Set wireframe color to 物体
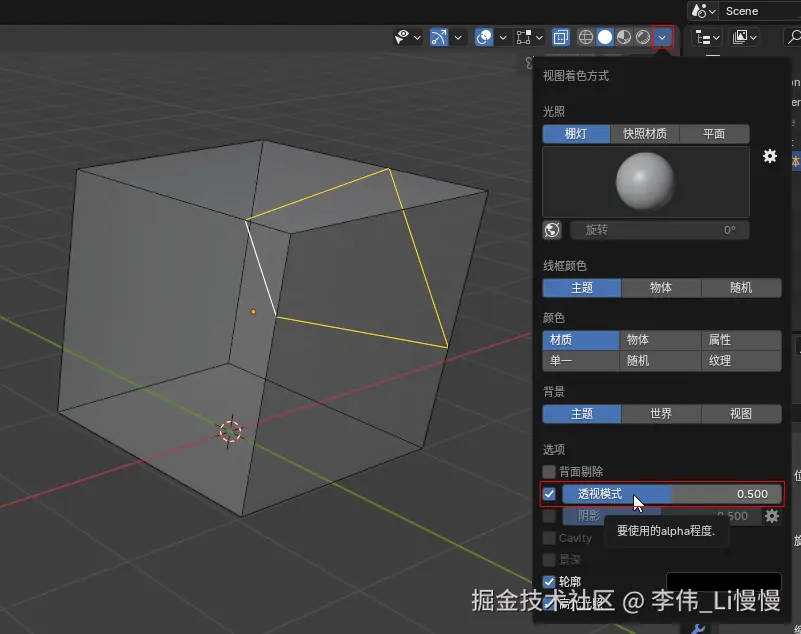Screen dimensions: 801x634 point(661,288)
